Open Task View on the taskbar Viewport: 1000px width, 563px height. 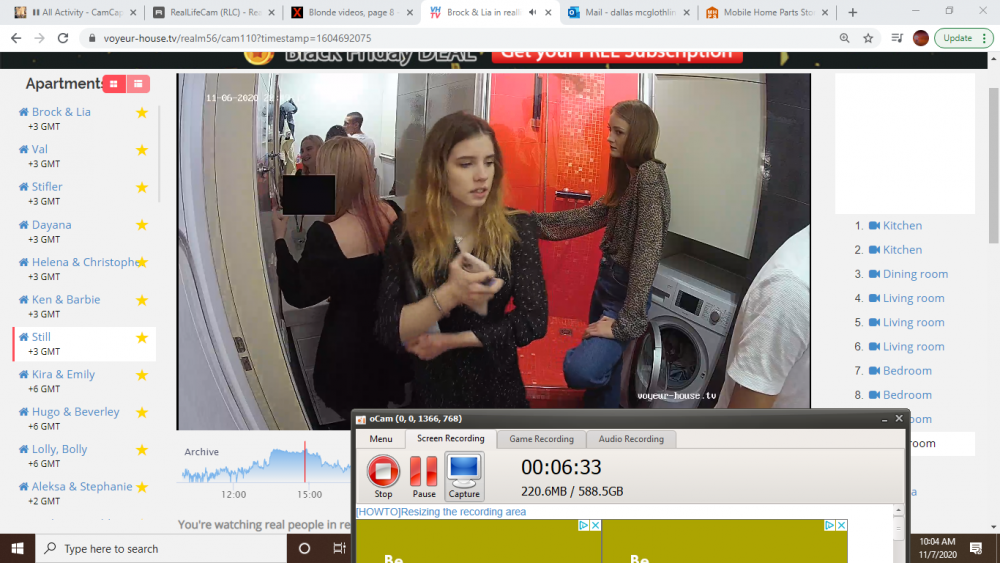point(340,548)
